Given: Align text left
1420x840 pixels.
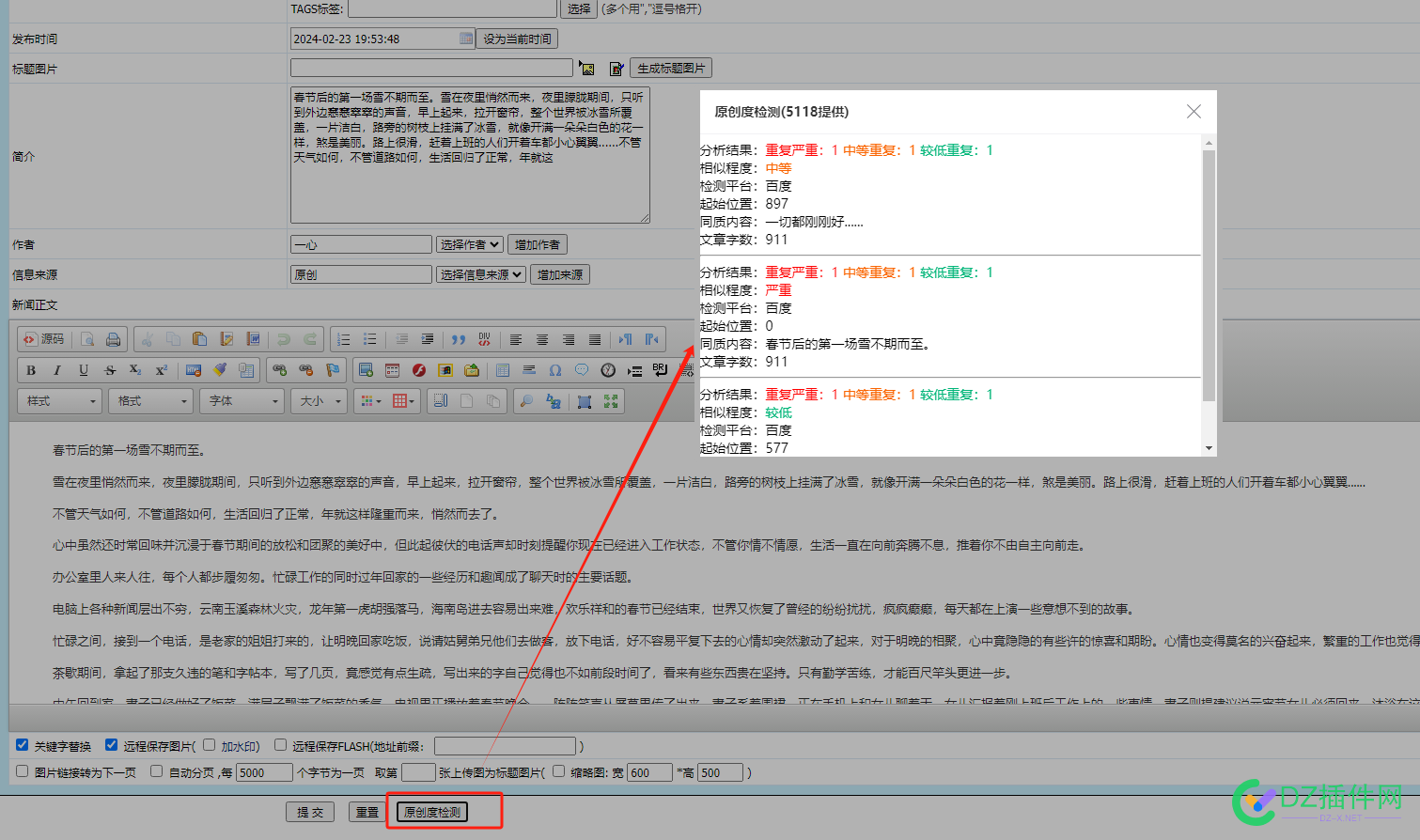Looking at the screenshot, I should pyautogui.click(x=516, y=339).
